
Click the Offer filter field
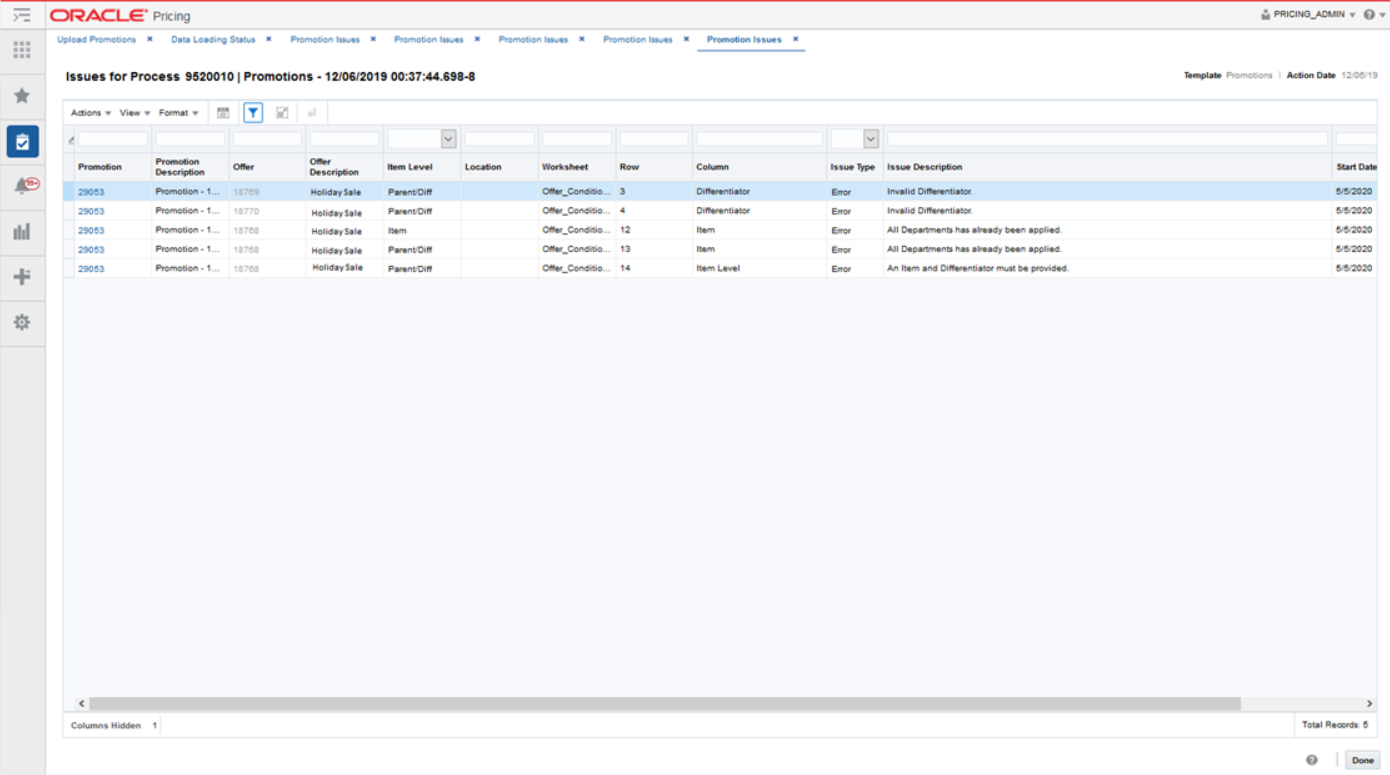pyautogui.click(x=267, y=139)
